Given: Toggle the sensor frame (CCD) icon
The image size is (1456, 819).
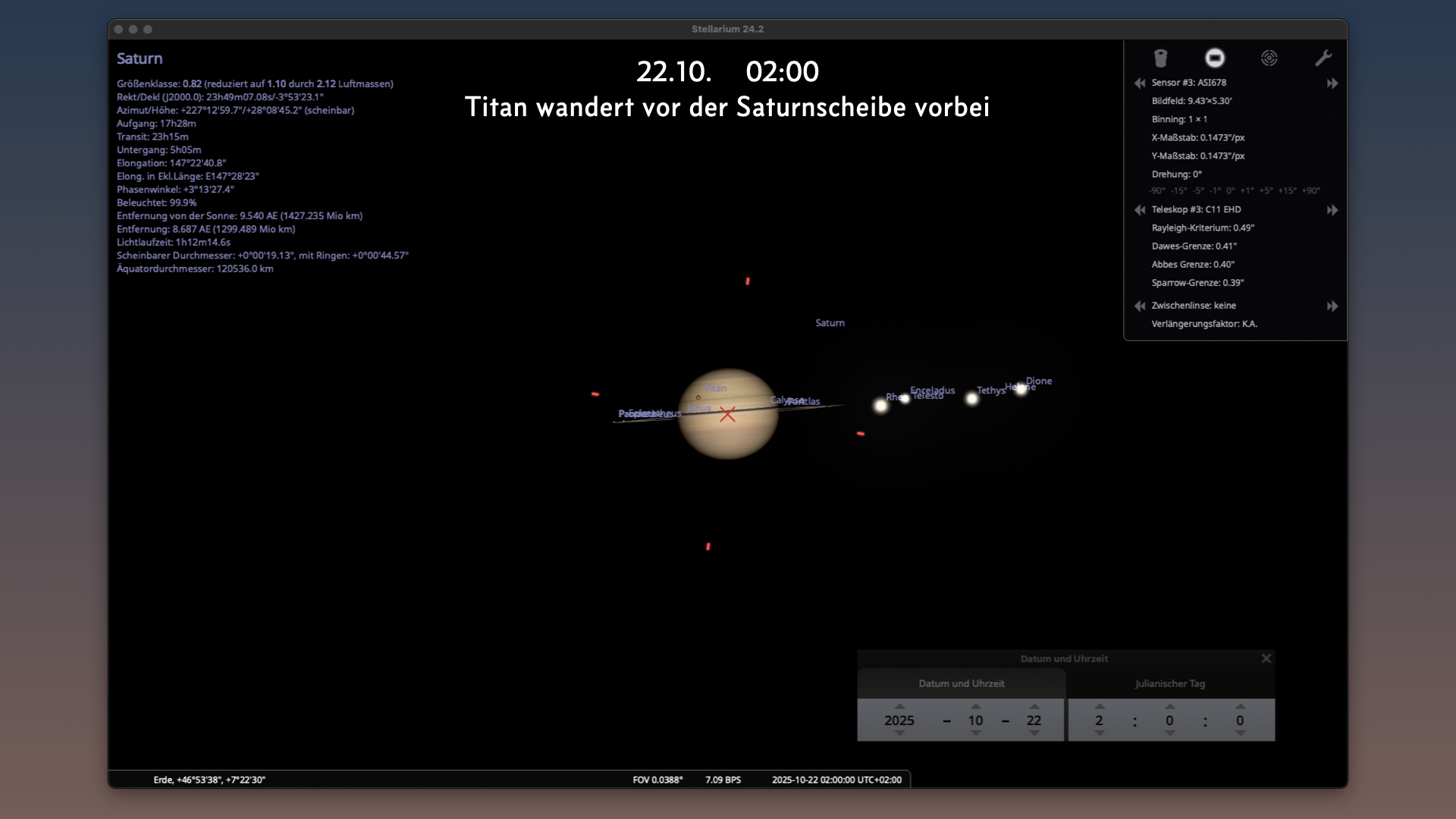Looking at the screenshot, I should pyautogui.click(x=1215, y=58).
